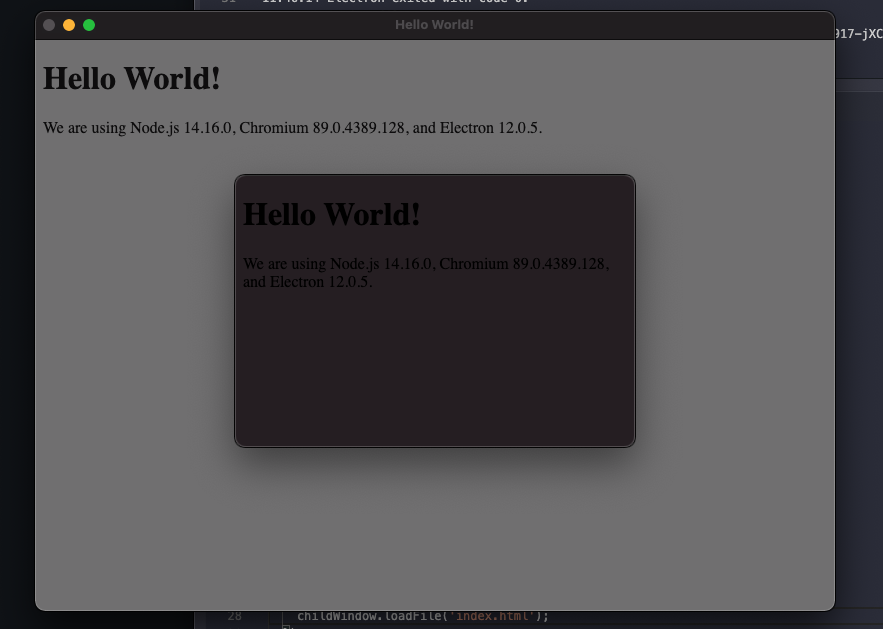Click the '917–jXC' terminal session label
883x629 pixels.
pyautogui.click(x=858, y=32)
